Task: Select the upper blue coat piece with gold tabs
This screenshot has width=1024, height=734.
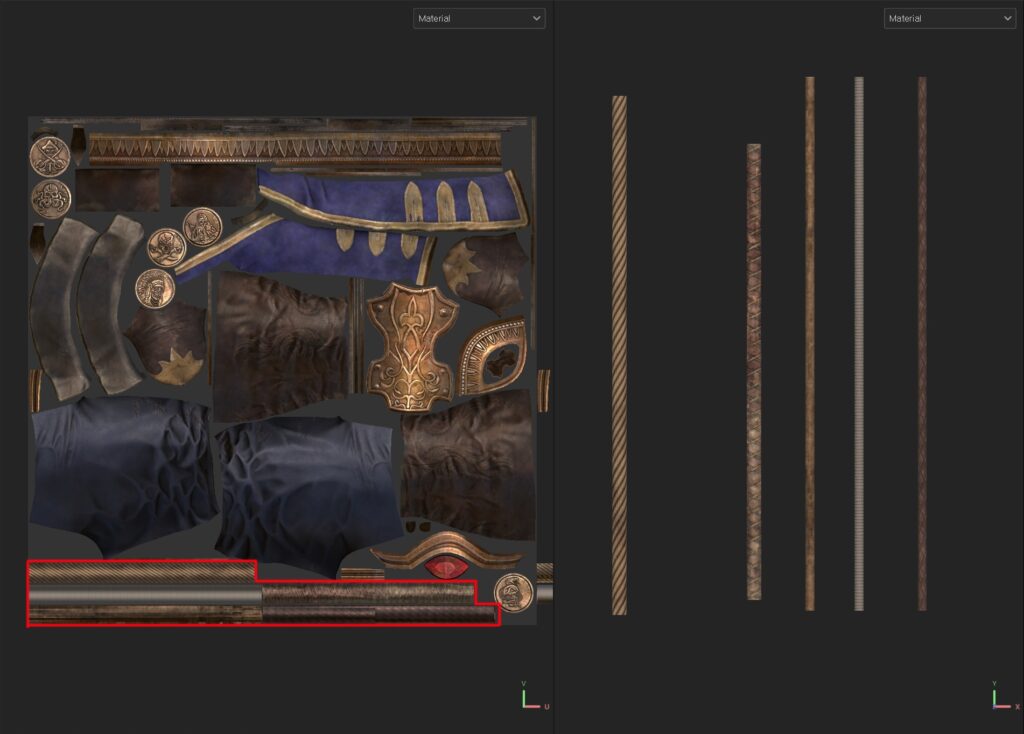Action: [392, 200]
